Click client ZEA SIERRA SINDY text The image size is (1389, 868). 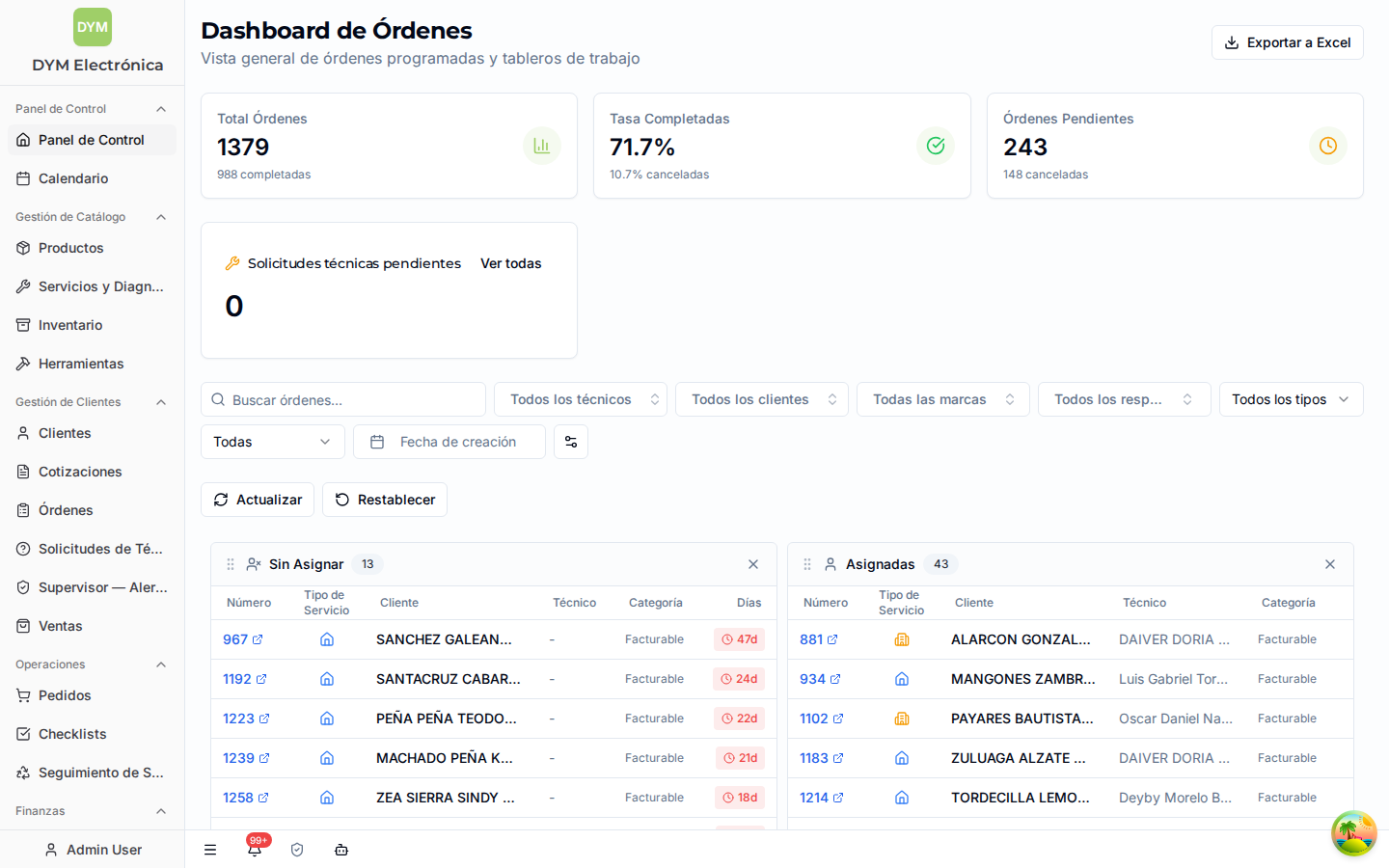point(446,798)
